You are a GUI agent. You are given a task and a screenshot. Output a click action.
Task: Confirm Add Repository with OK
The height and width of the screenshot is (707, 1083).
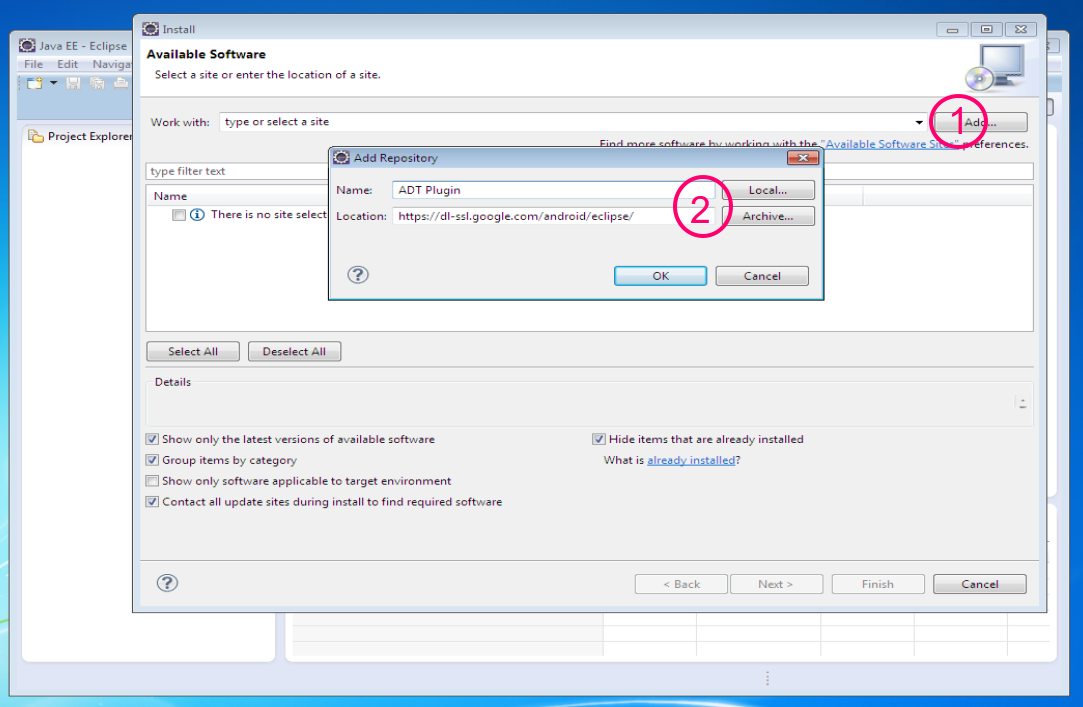click(660, 275)
